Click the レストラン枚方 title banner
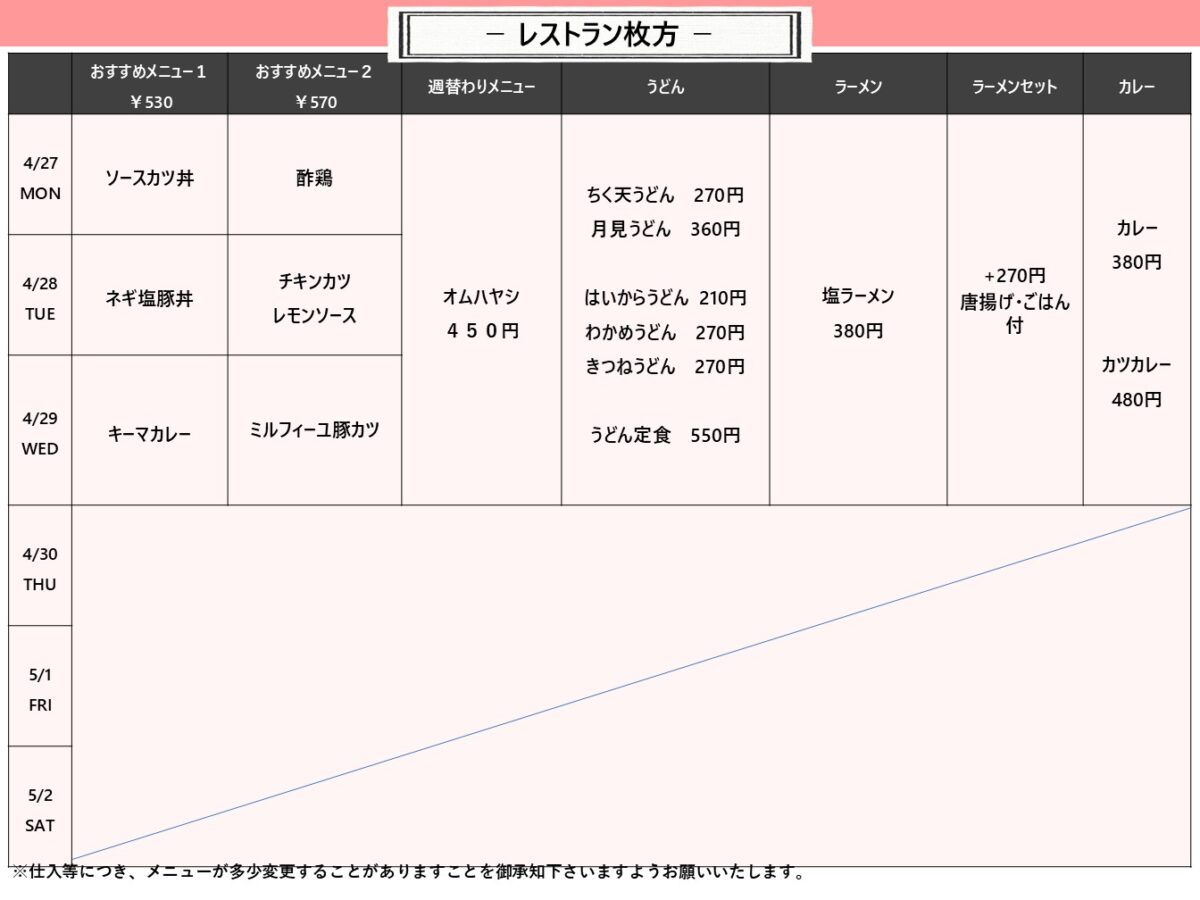 tap(600, 35)
